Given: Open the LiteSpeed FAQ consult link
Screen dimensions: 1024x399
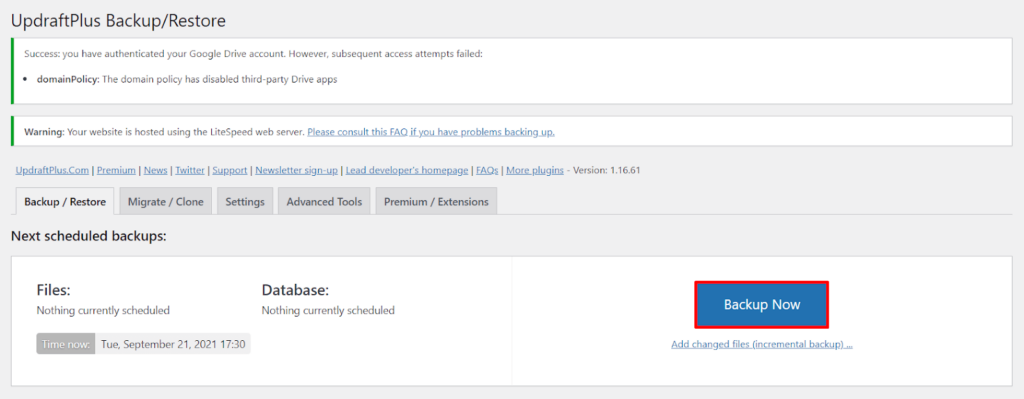Looking at the screenshot, I should click(x=431, y=132).
